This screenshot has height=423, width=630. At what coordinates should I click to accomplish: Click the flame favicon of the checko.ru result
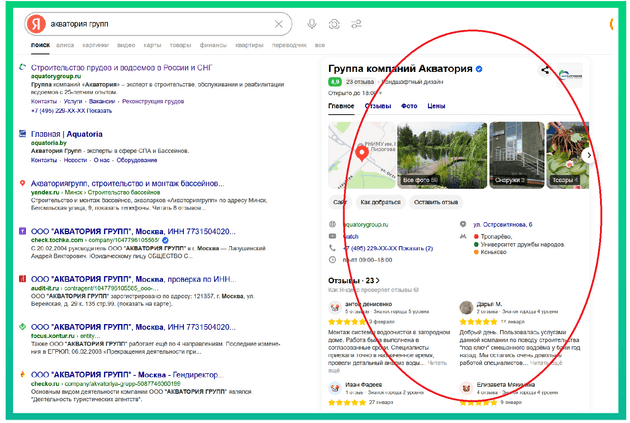22,374
